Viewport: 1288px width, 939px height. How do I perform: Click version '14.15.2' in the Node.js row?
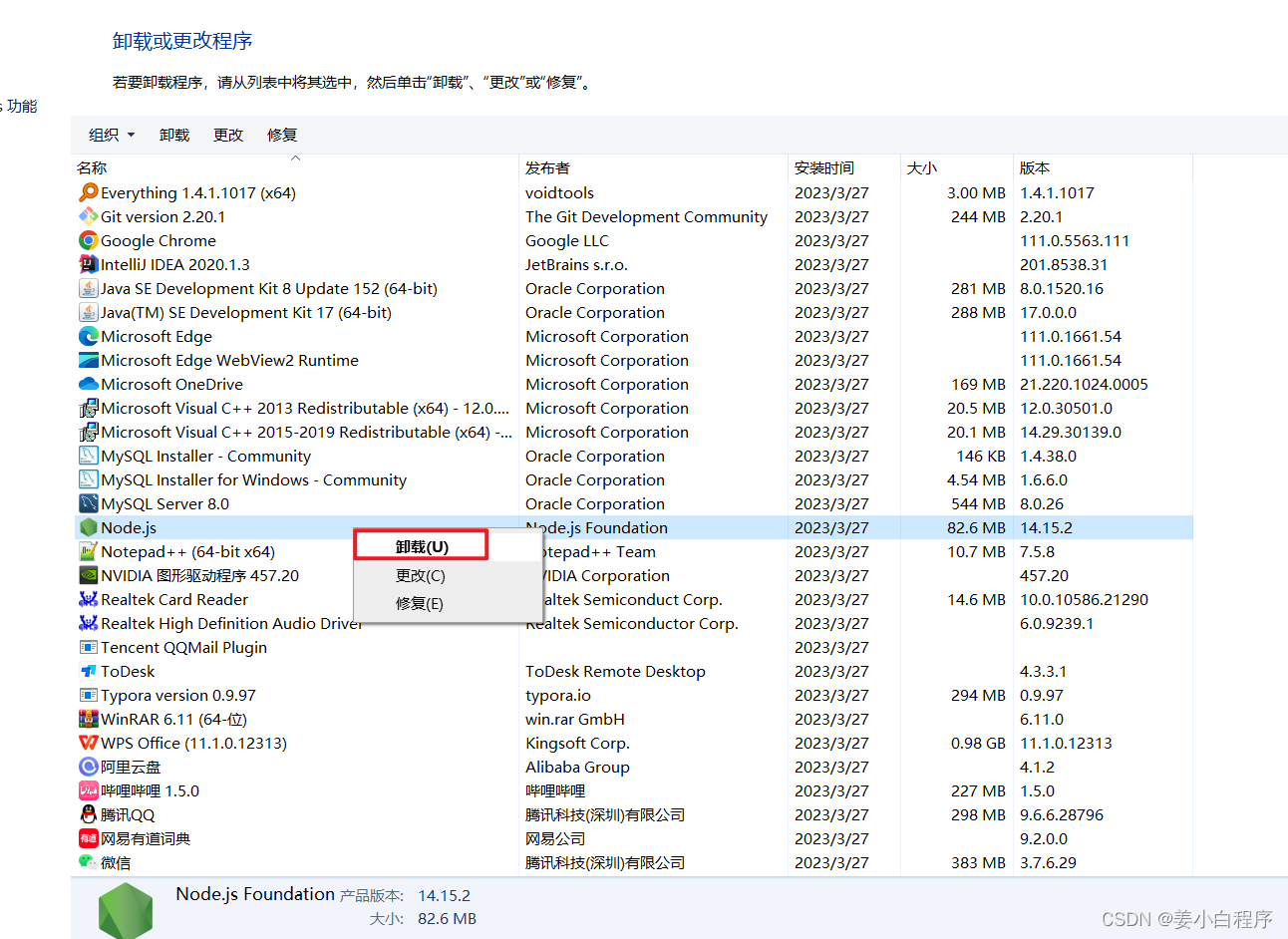pyautogui.click(x=1046, y=527)
